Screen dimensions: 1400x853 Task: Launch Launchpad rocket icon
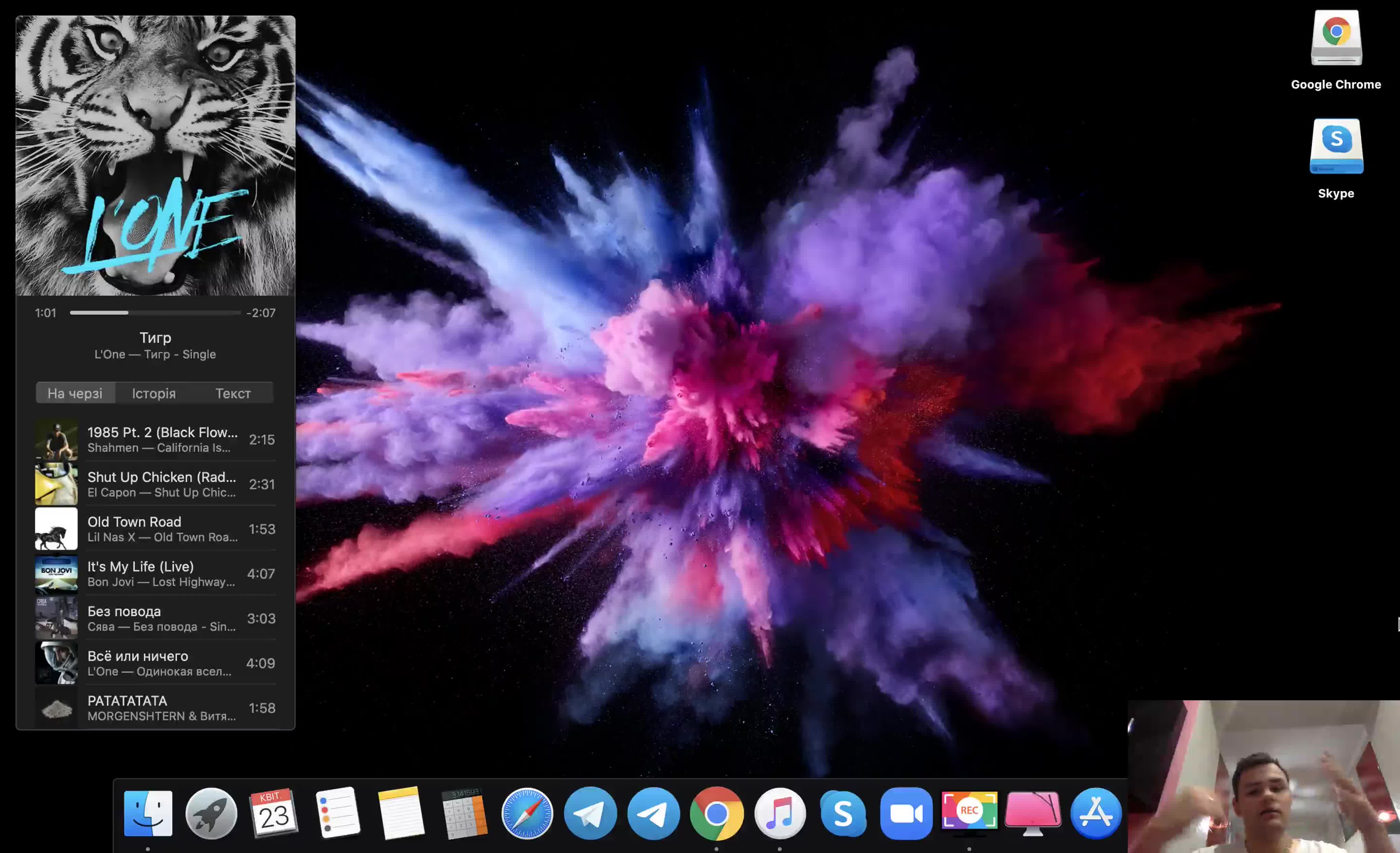click(x=211, y=813)
